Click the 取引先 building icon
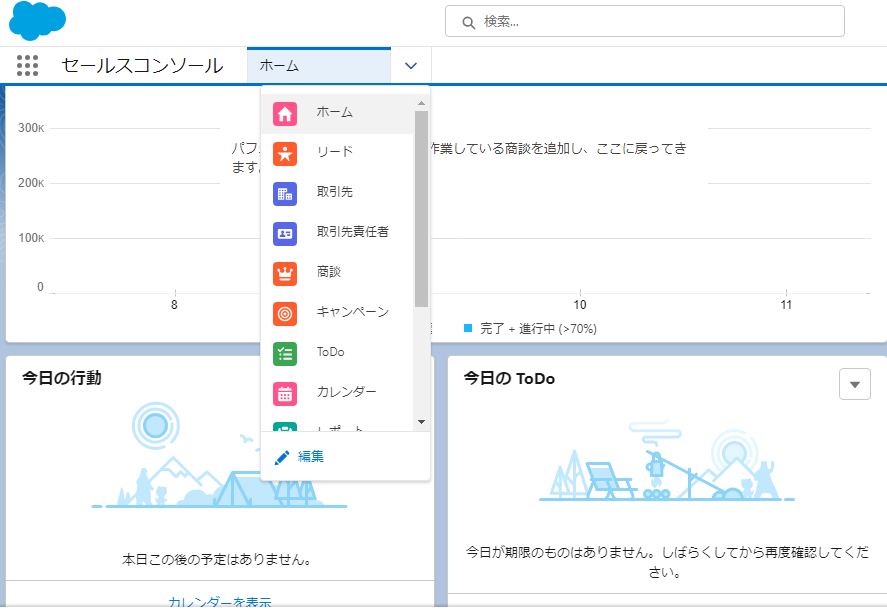This screenshot has width=887, height=610. point(285,194)
